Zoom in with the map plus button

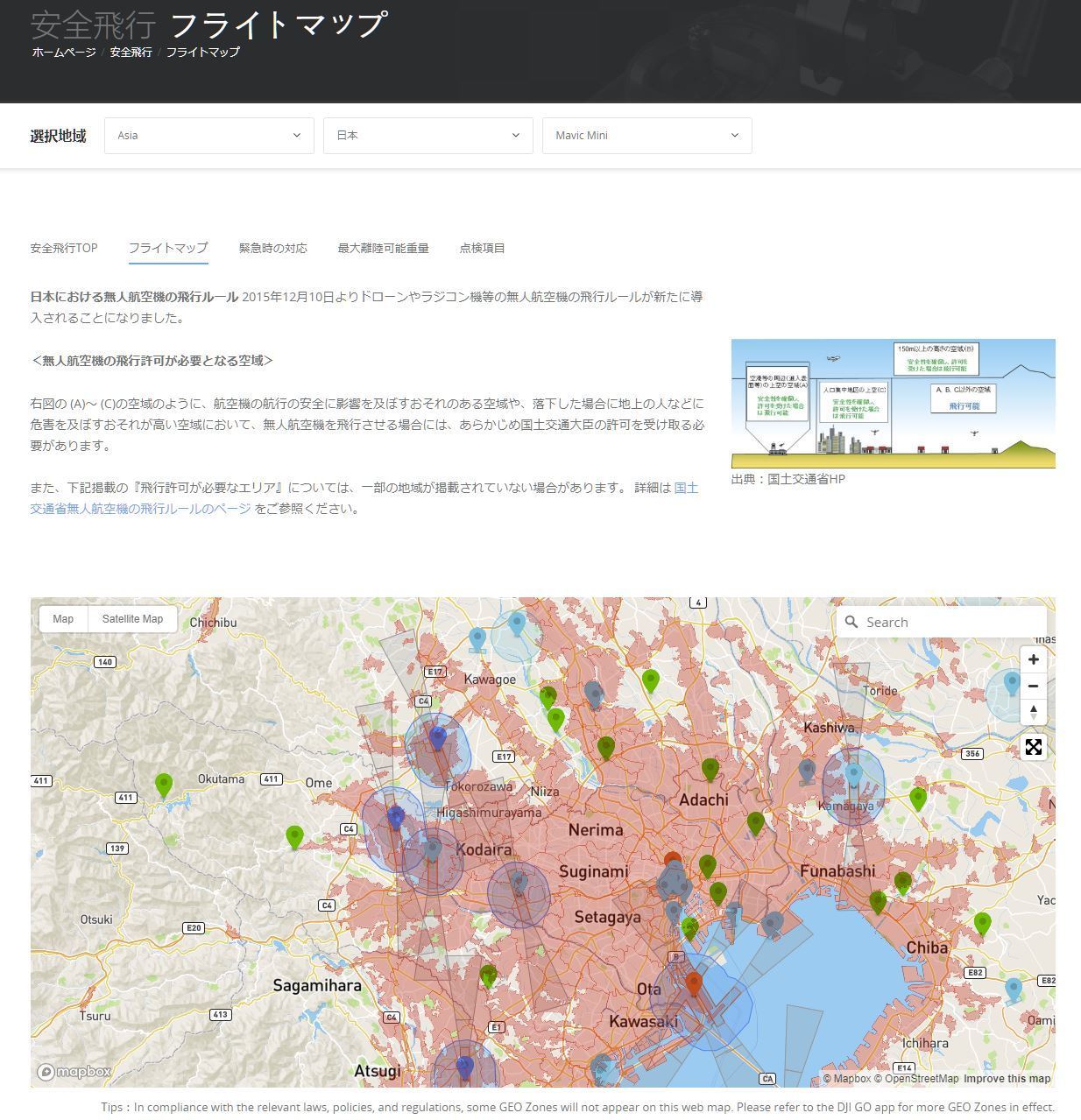1034,659
